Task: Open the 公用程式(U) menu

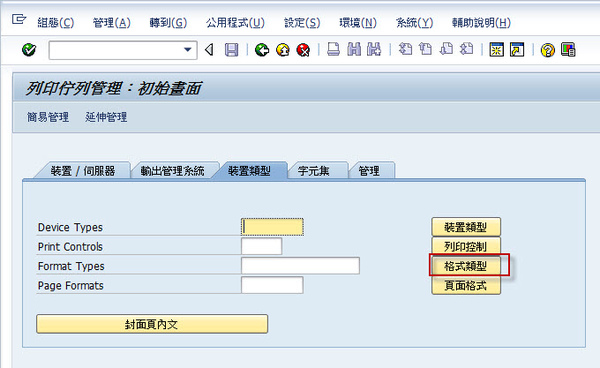Action: [x=235, y=23]
